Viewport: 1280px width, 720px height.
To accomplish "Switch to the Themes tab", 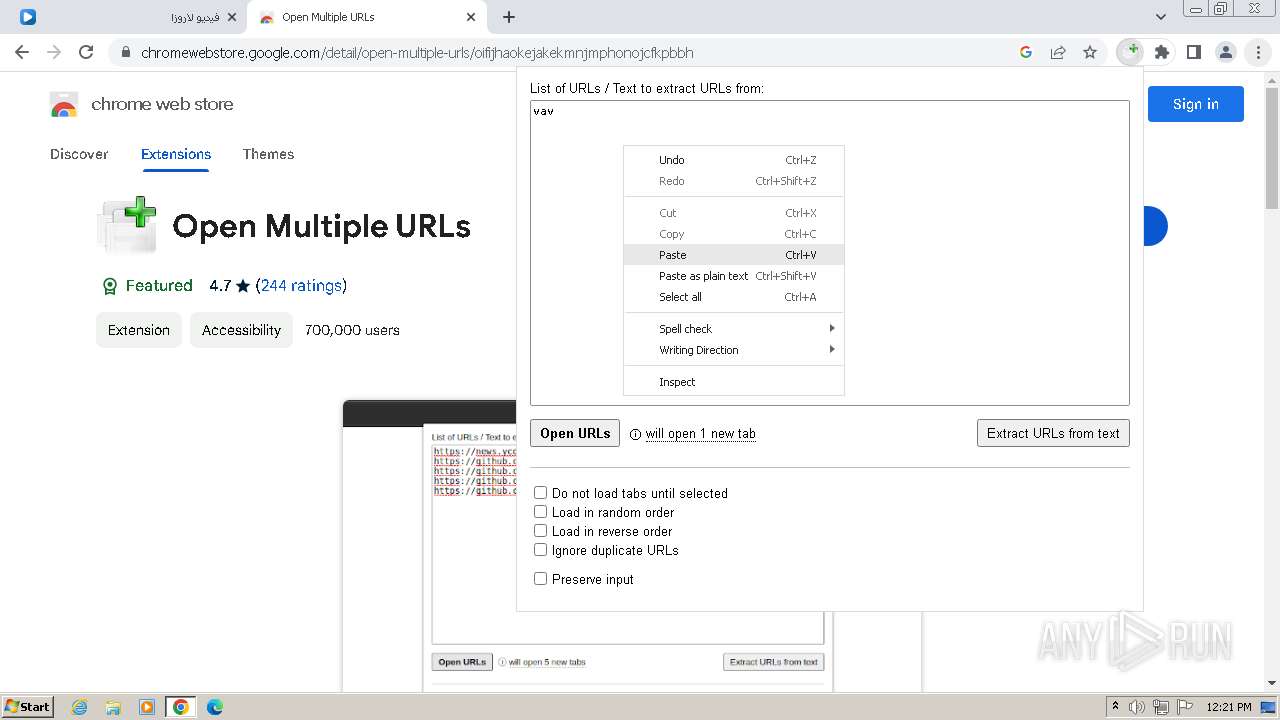I will [268, 154].
